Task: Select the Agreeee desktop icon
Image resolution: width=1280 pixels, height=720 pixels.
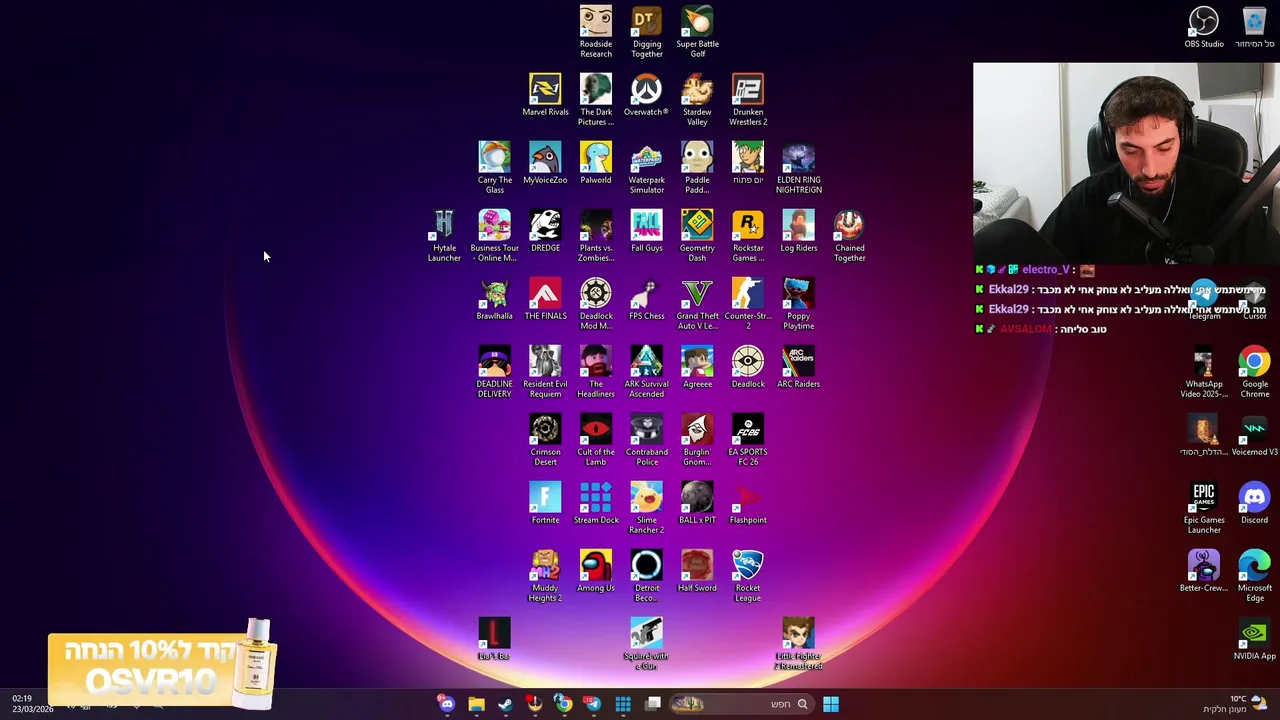Action: point(697,368)
